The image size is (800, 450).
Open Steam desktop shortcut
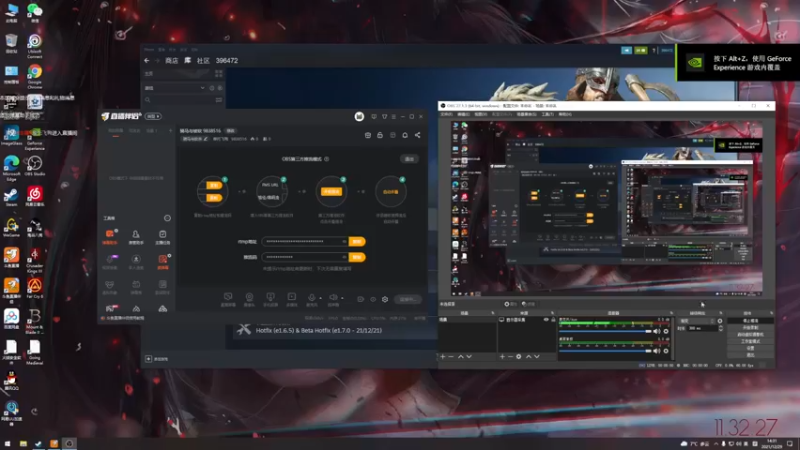[x=11, y=197]
